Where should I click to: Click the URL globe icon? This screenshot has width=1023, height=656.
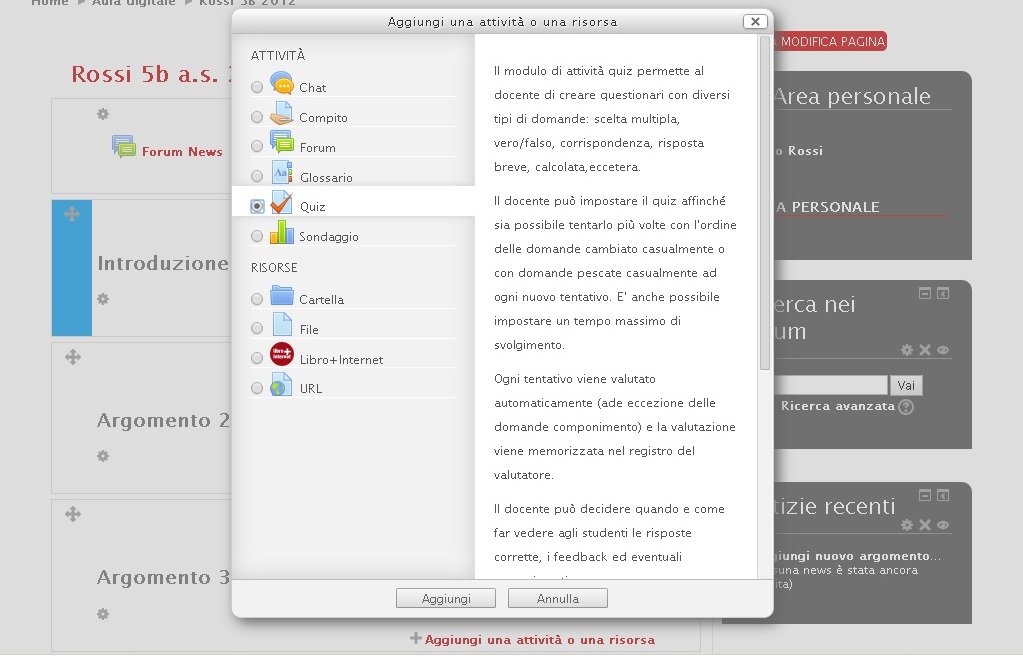click(282, 386)
